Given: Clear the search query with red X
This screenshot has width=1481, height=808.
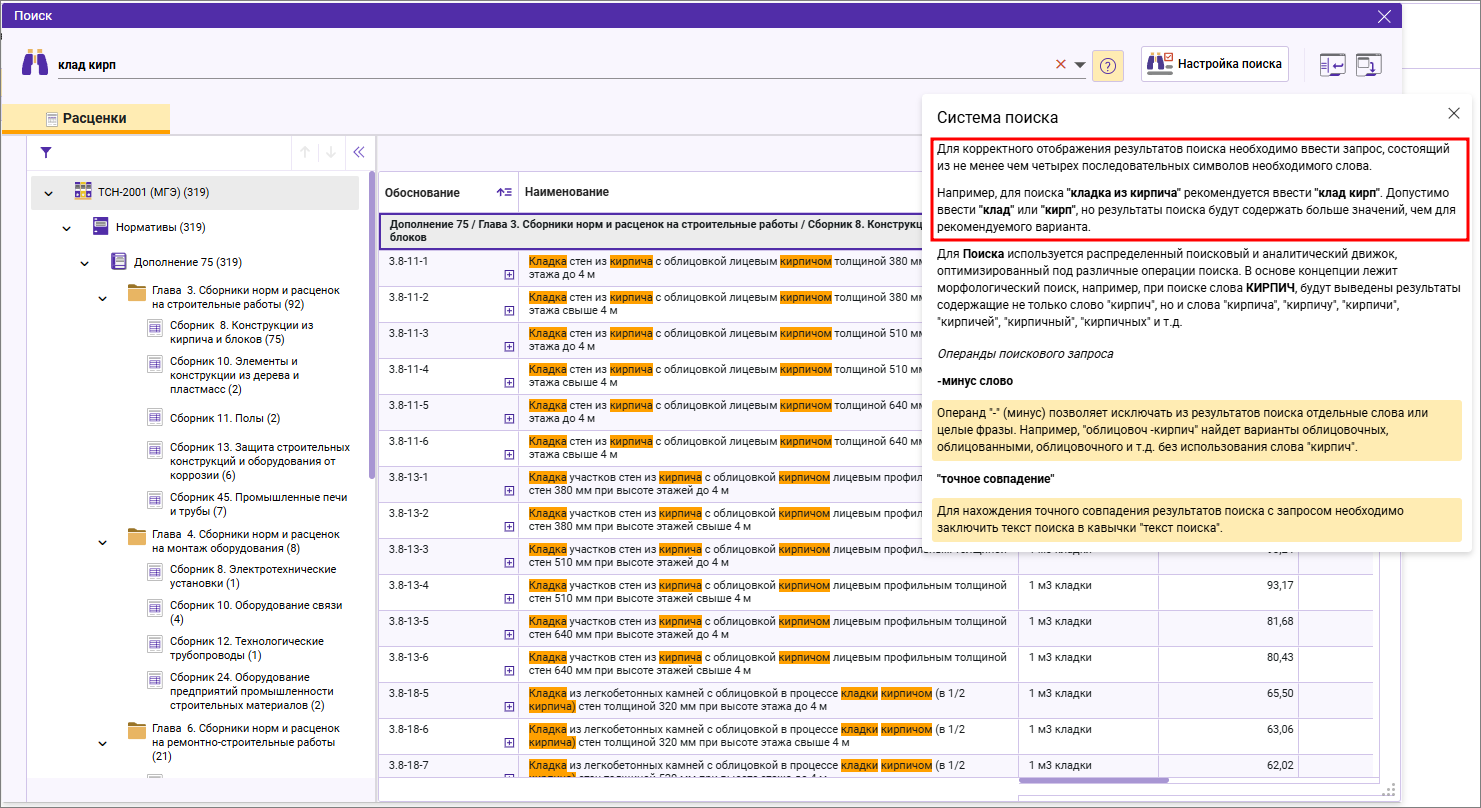Looking at the screenshot, I should coord(1061,64).
